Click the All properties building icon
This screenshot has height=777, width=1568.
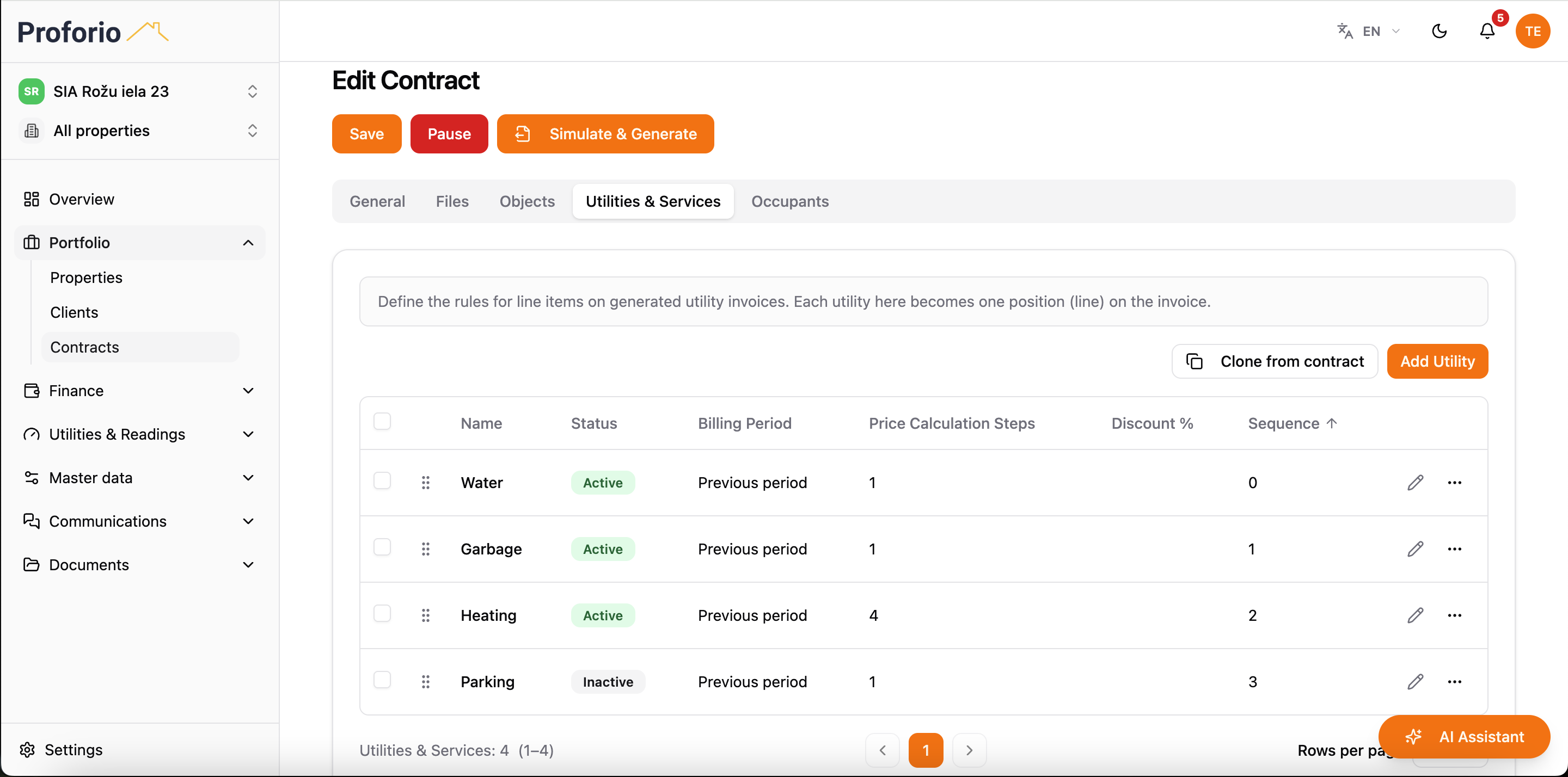(x=32, y=130)
